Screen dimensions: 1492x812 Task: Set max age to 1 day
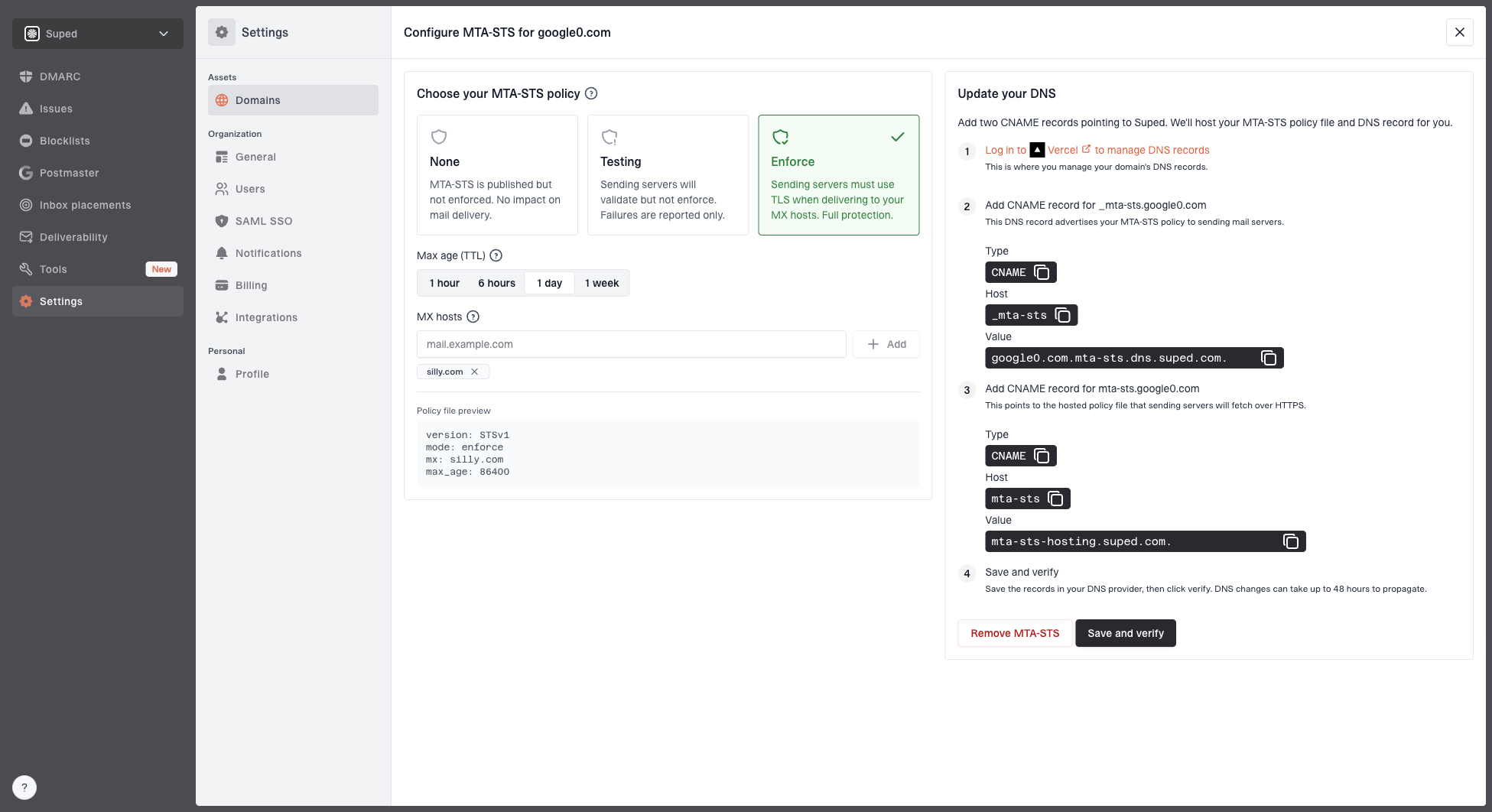pyautogui.click(x=549, y=283)
